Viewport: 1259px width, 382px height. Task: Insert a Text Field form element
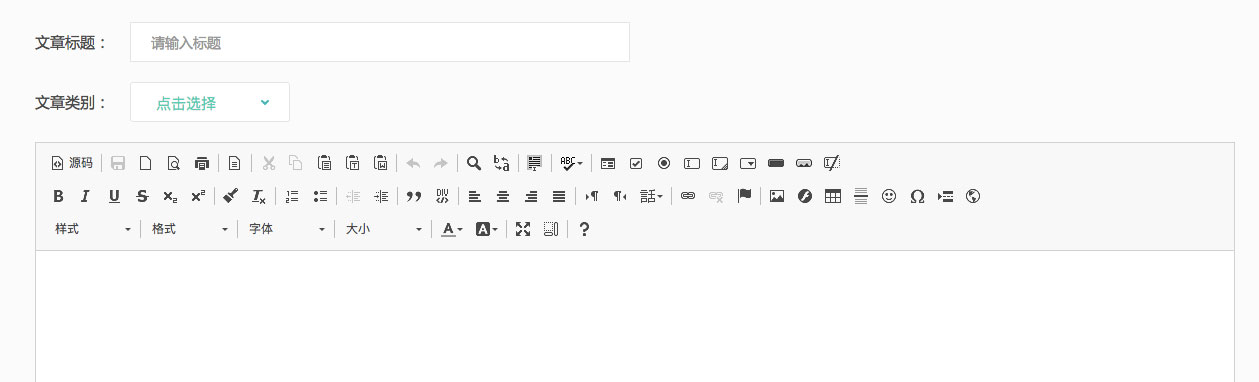coord(692,163)
